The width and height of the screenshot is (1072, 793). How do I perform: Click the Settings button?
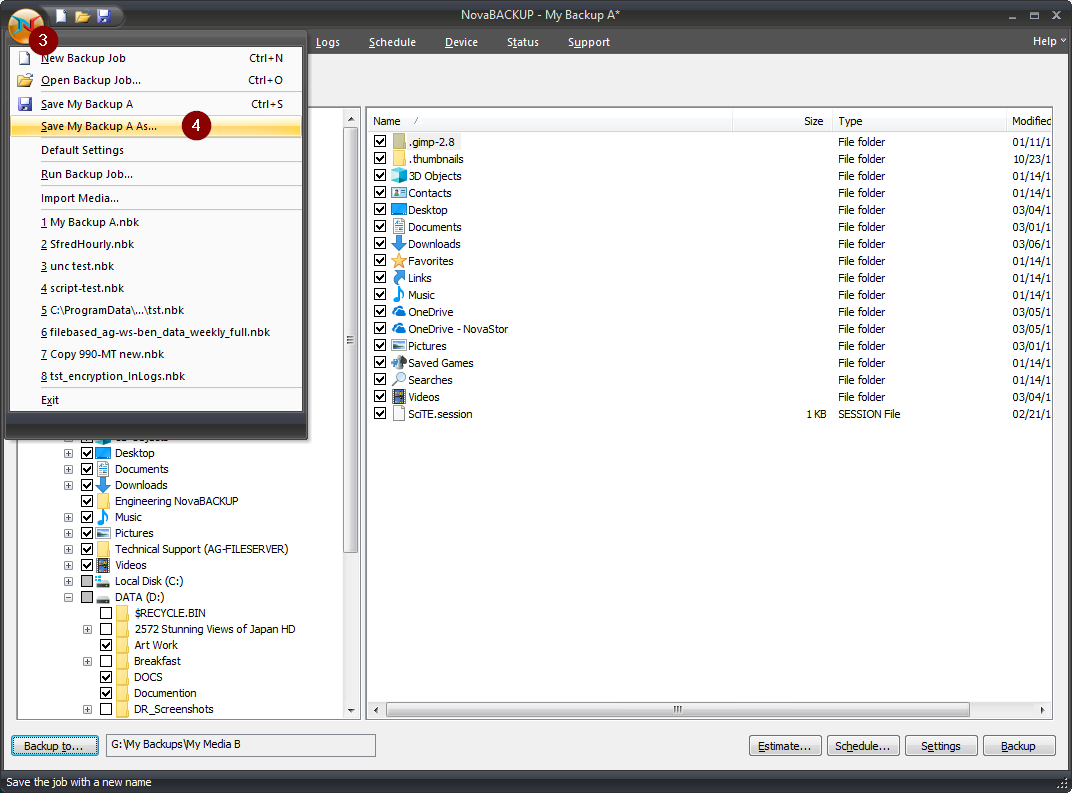pos(941,746)
